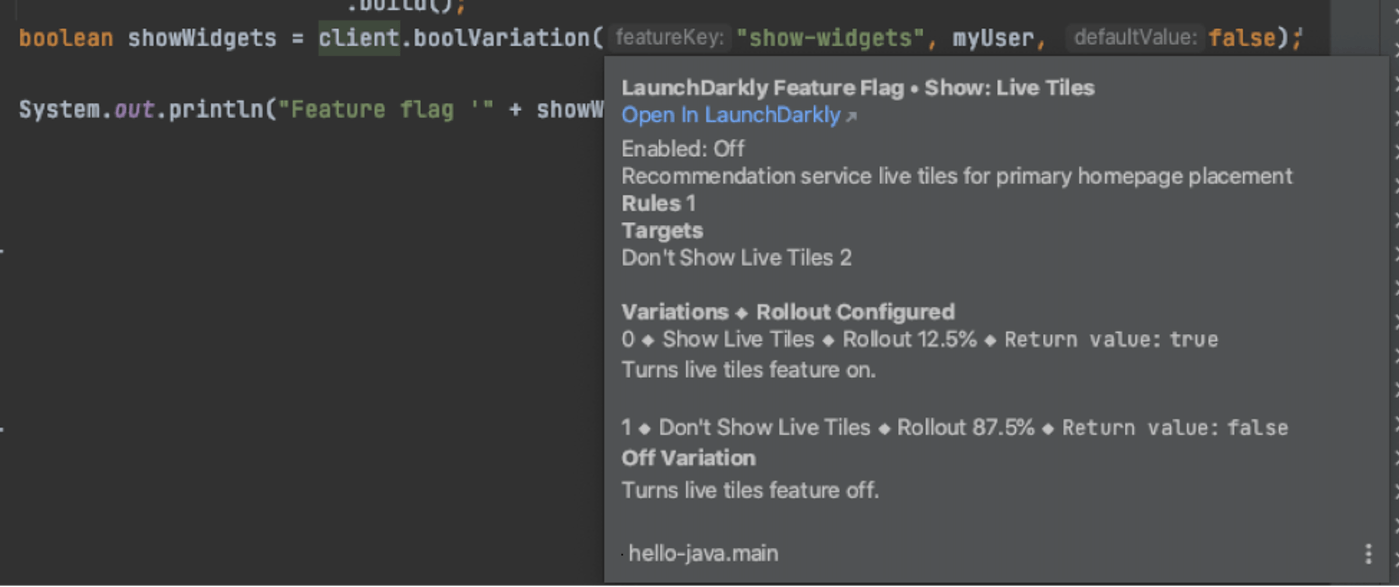The width and height of the screenshot is (1399, 587).
Task: Click the orange false default value
Action: click(1241, 38)
